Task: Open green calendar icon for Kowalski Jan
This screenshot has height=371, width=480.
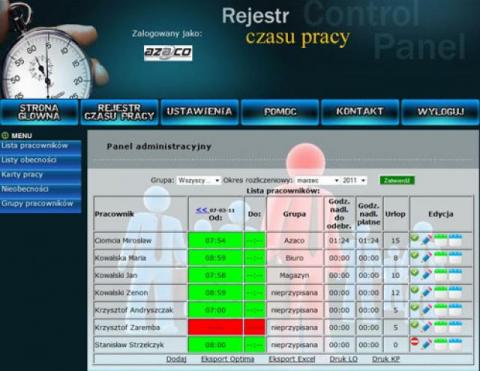Action: [441, 275]
